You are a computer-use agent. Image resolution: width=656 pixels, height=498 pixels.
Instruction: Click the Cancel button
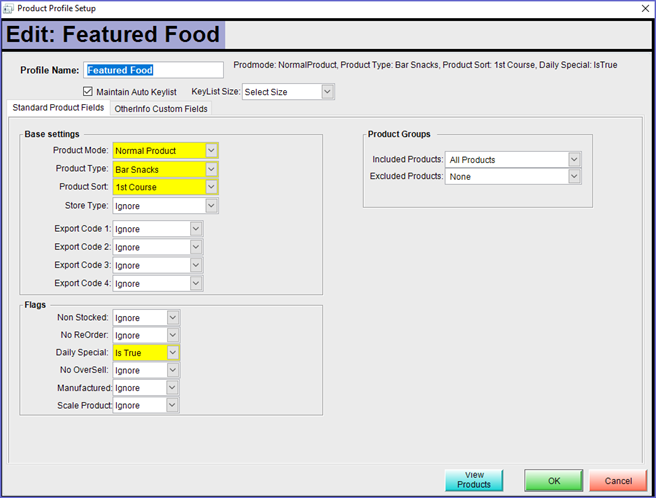[618, 481]
